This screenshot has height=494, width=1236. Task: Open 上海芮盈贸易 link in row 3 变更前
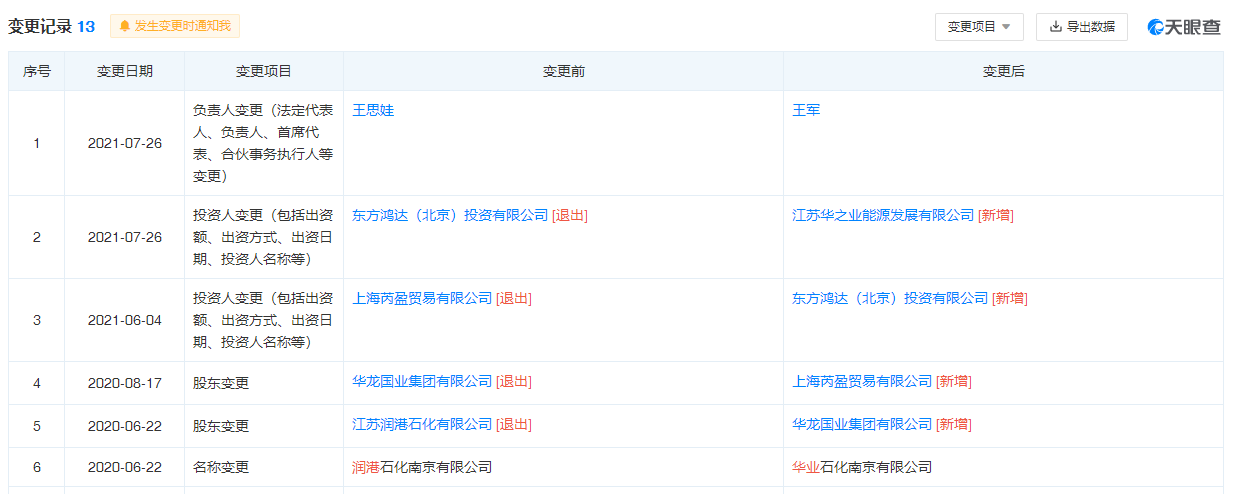[x=422, y=298]
